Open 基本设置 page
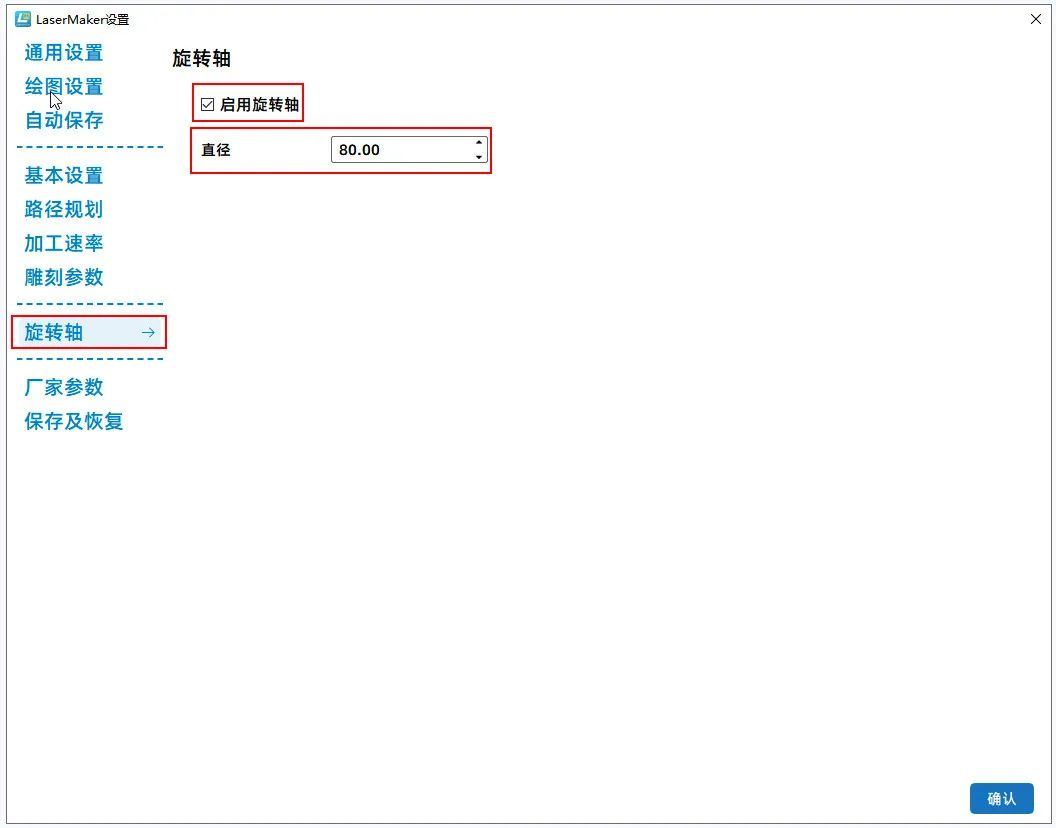This screenshot has width=1056, height=828. tap(64, 176)
